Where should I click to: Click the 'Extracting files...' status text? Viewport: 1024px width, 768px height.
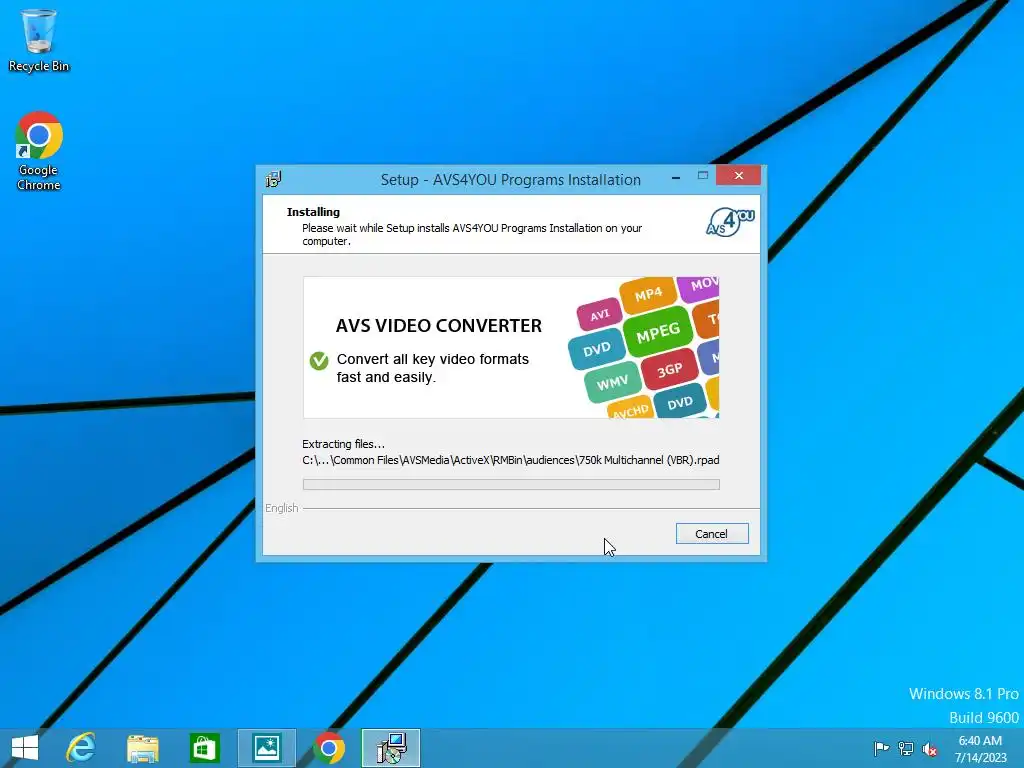point(344,444)
